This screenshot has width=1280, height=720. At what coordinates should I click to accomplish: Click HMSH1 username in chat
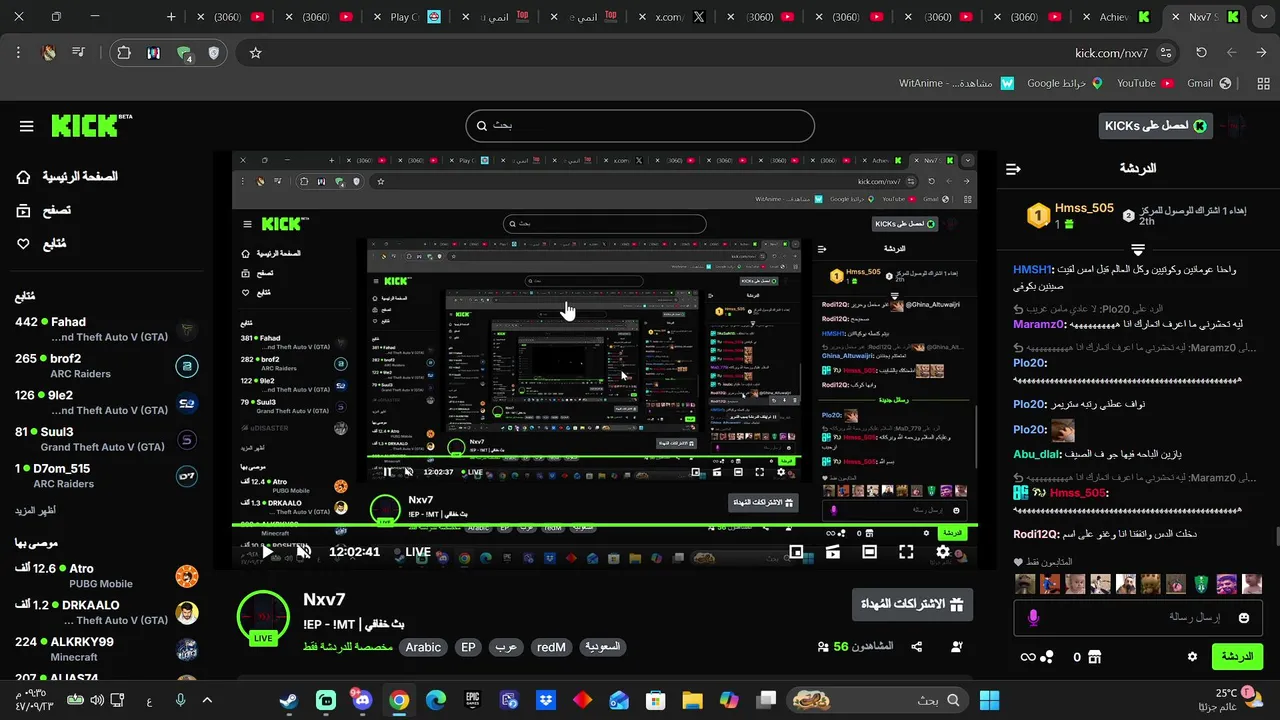(1033, 270)
